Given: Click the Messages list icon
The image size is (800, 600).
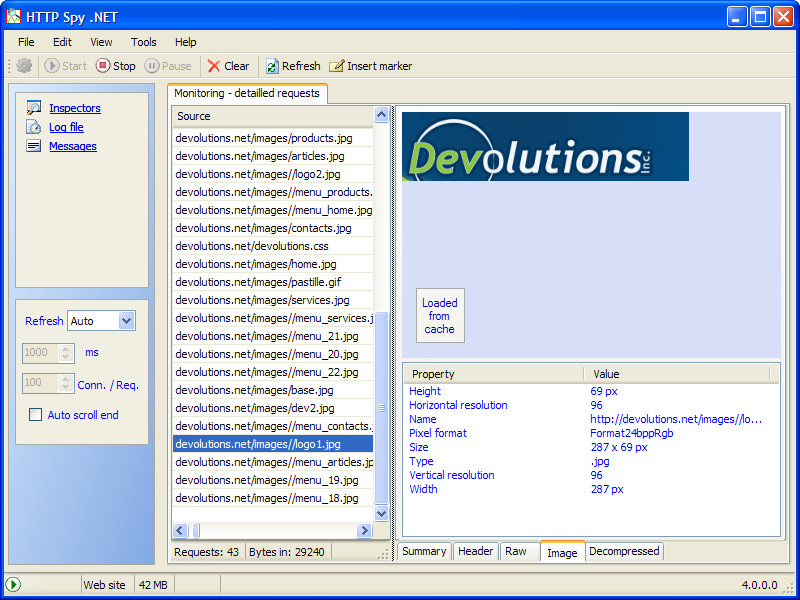Looking at the screenshot, I should (x=34, y=146).
